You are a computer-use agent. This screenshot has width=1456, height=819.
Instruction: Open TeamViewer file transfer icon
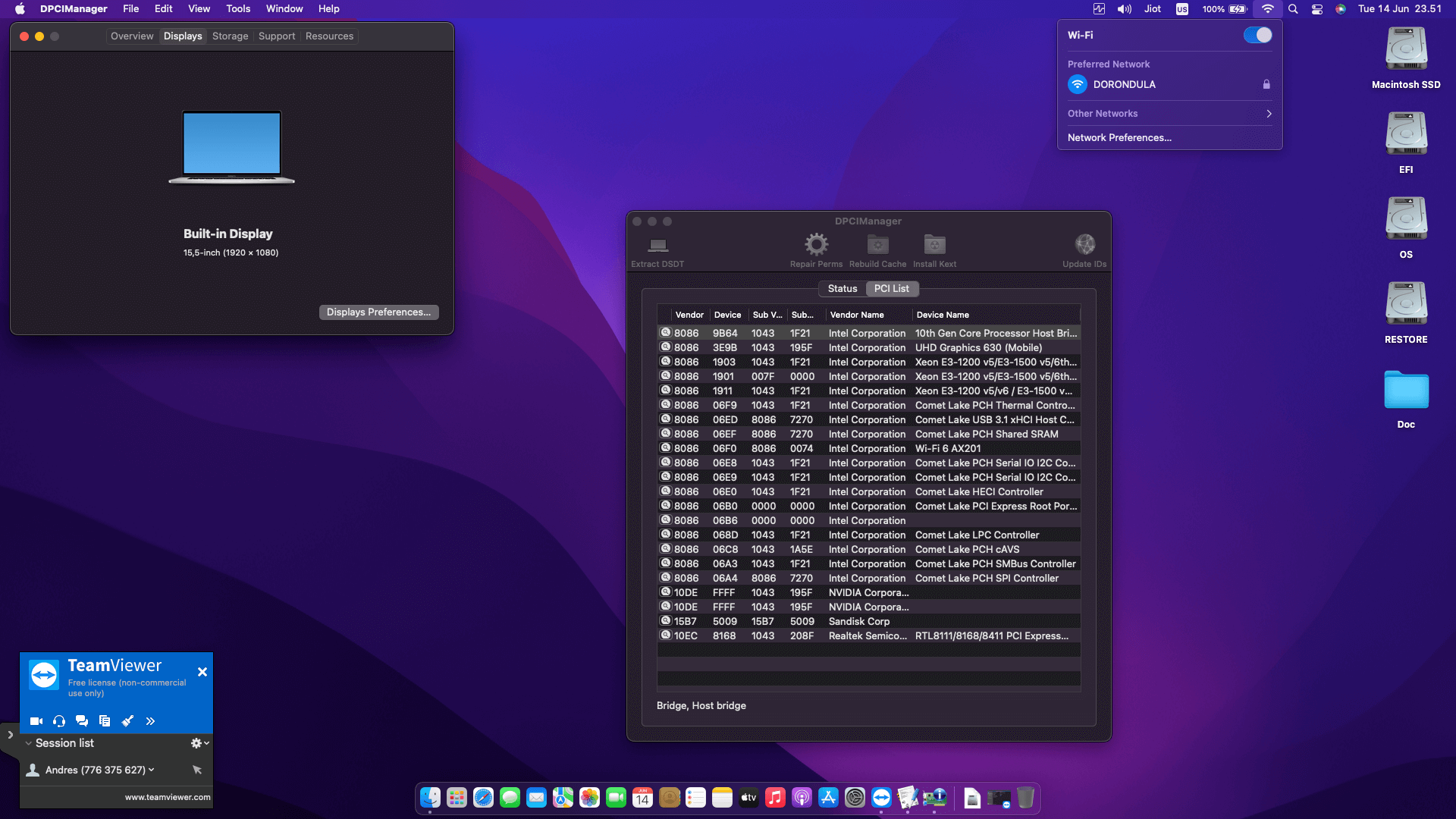105,721
